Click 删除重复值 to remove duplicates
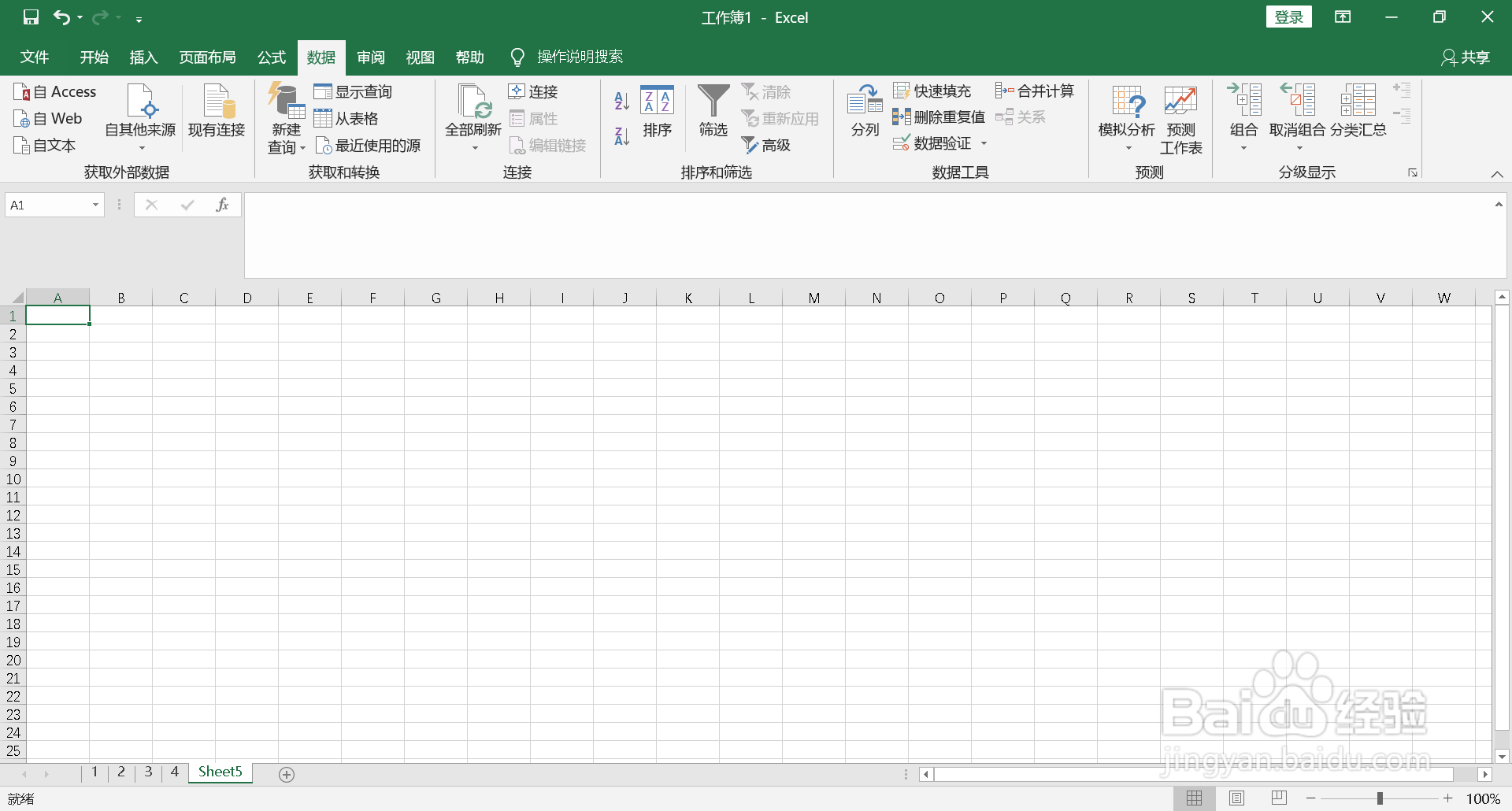 click(939, 117)
